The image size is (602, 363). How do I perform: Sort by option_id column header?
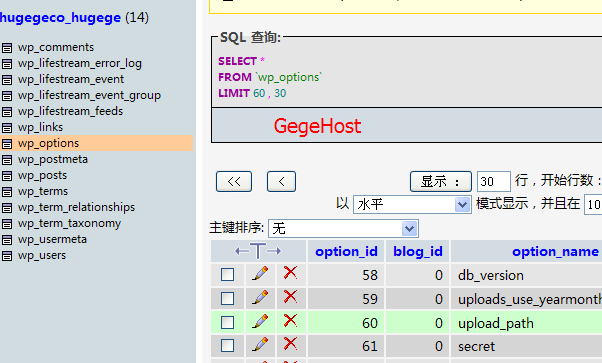[346, 252]
